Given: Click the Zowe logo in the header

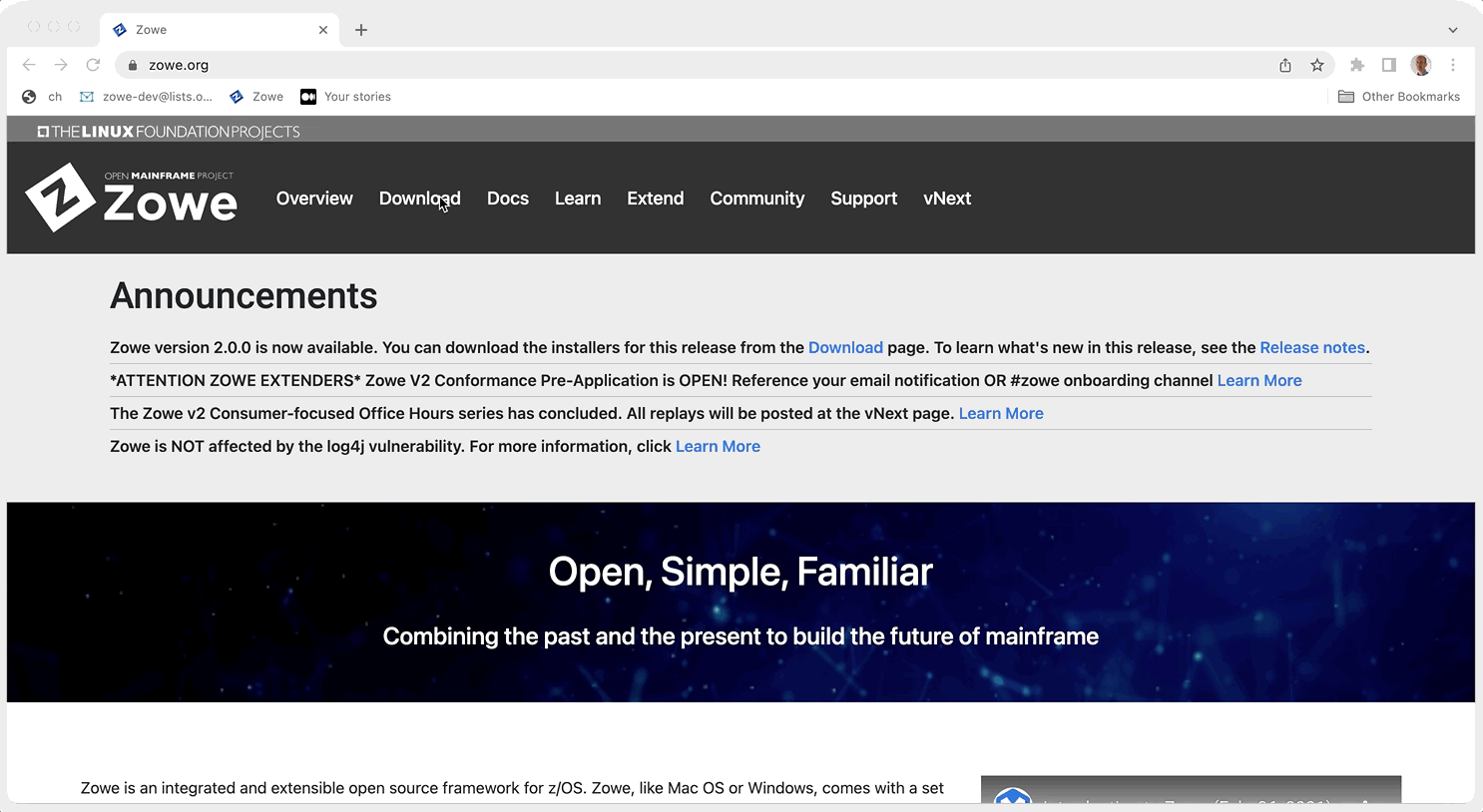Looking at the screenshot, I should [131, 198].
